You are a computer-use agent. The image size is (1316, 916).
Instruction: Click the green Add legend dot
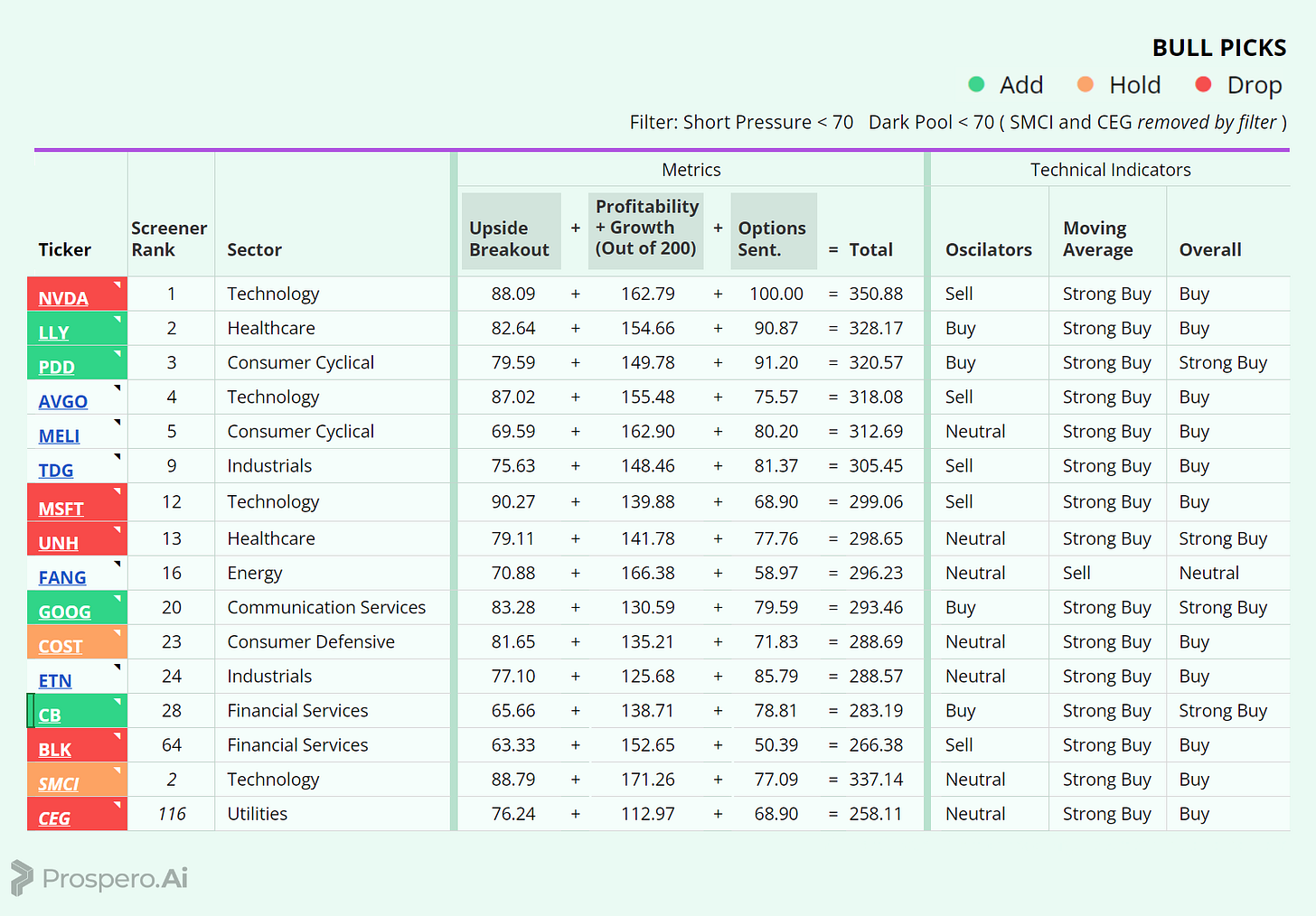(x=976, y=84)
